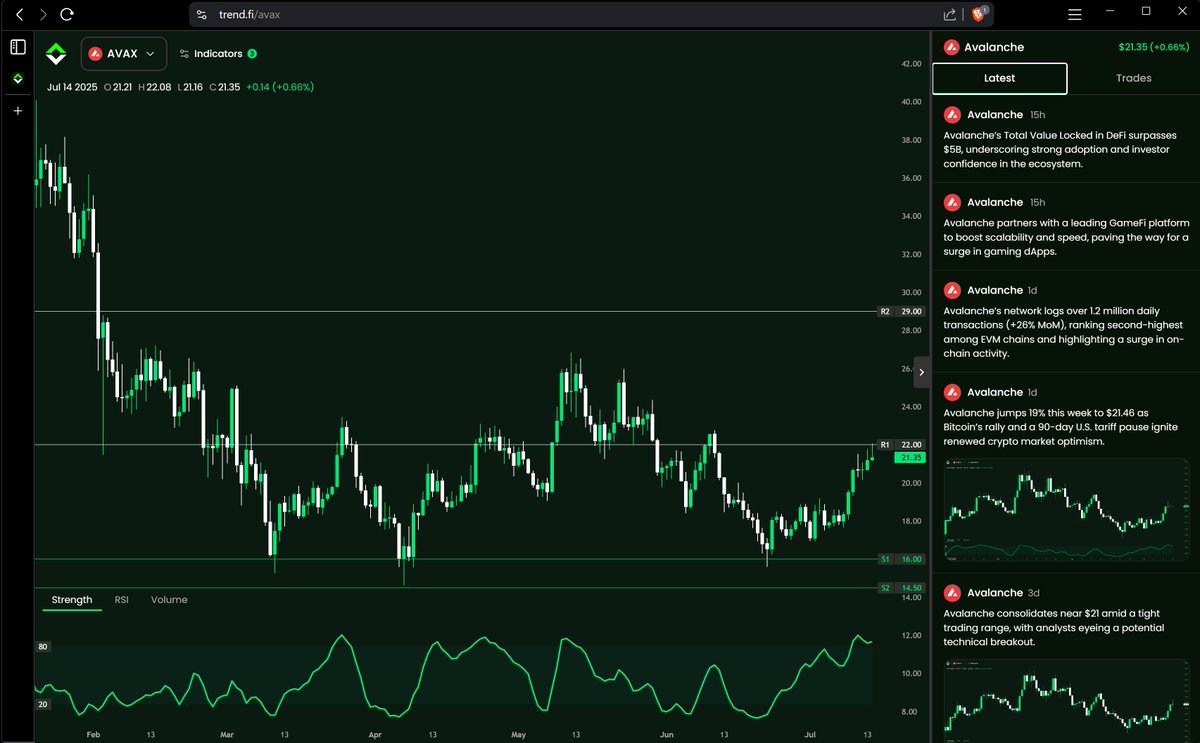1200x743 pixels.
Task: Switch to the Latest tab
Action: [x=999, y=78]
